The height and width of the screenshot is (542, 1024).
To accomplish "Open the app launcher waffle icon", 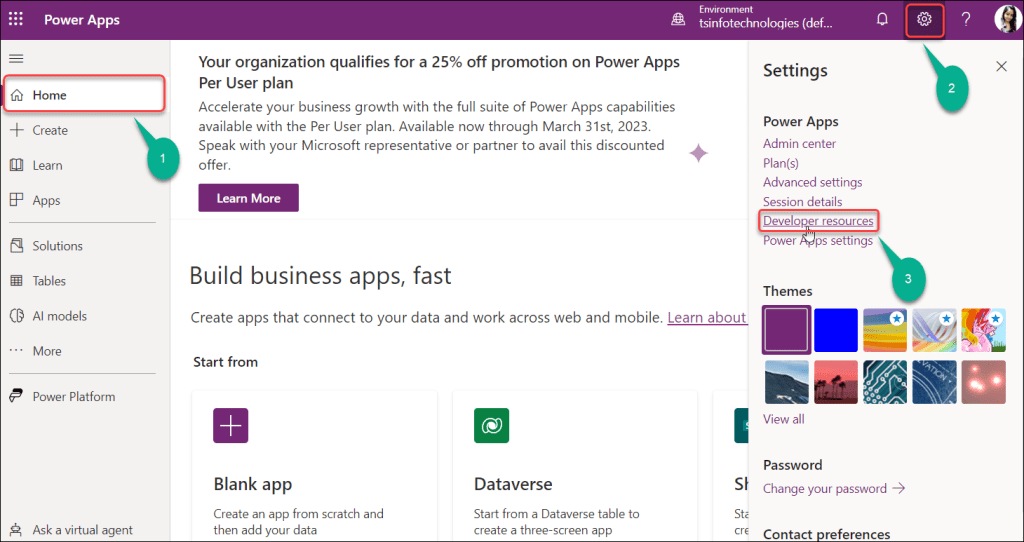I will [x=16, y=19].
